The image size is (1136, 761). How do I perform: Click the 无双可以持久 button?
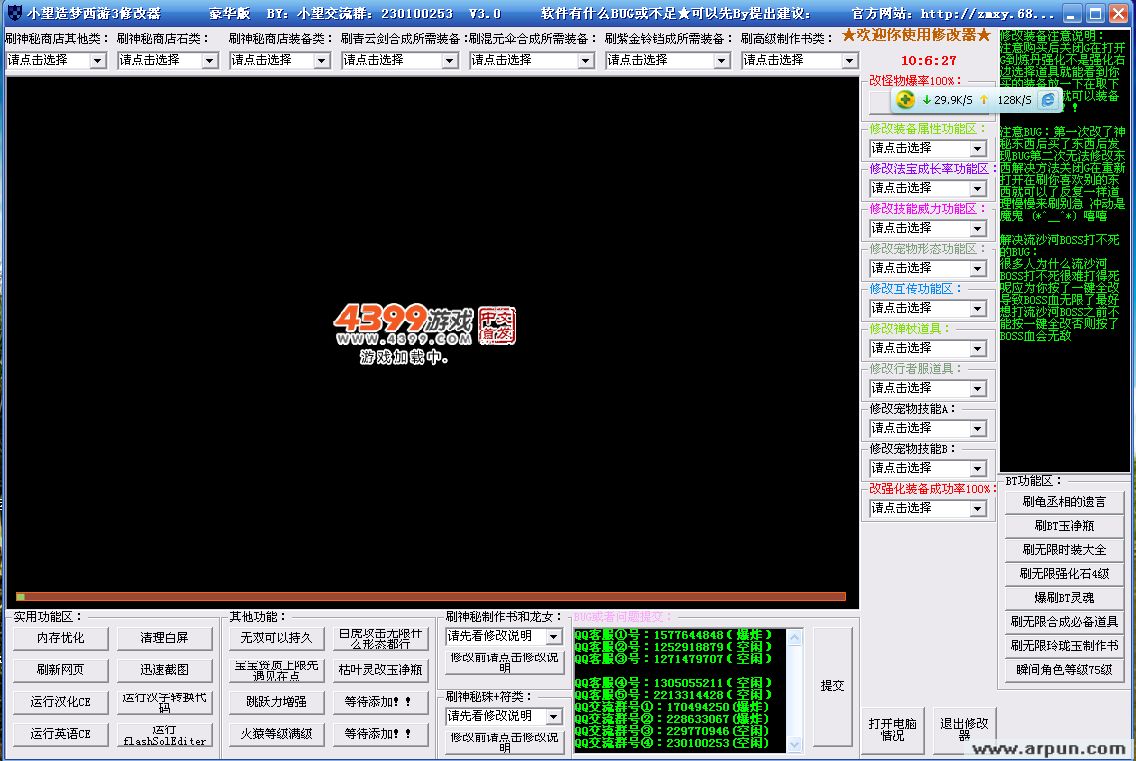tap(276, 639)
